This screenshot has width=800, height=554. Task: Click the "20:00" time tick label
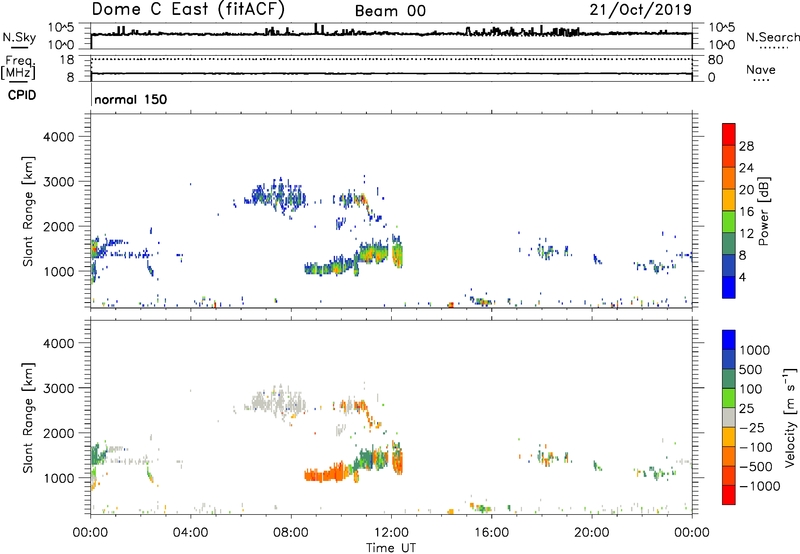(x=591, y=533)
